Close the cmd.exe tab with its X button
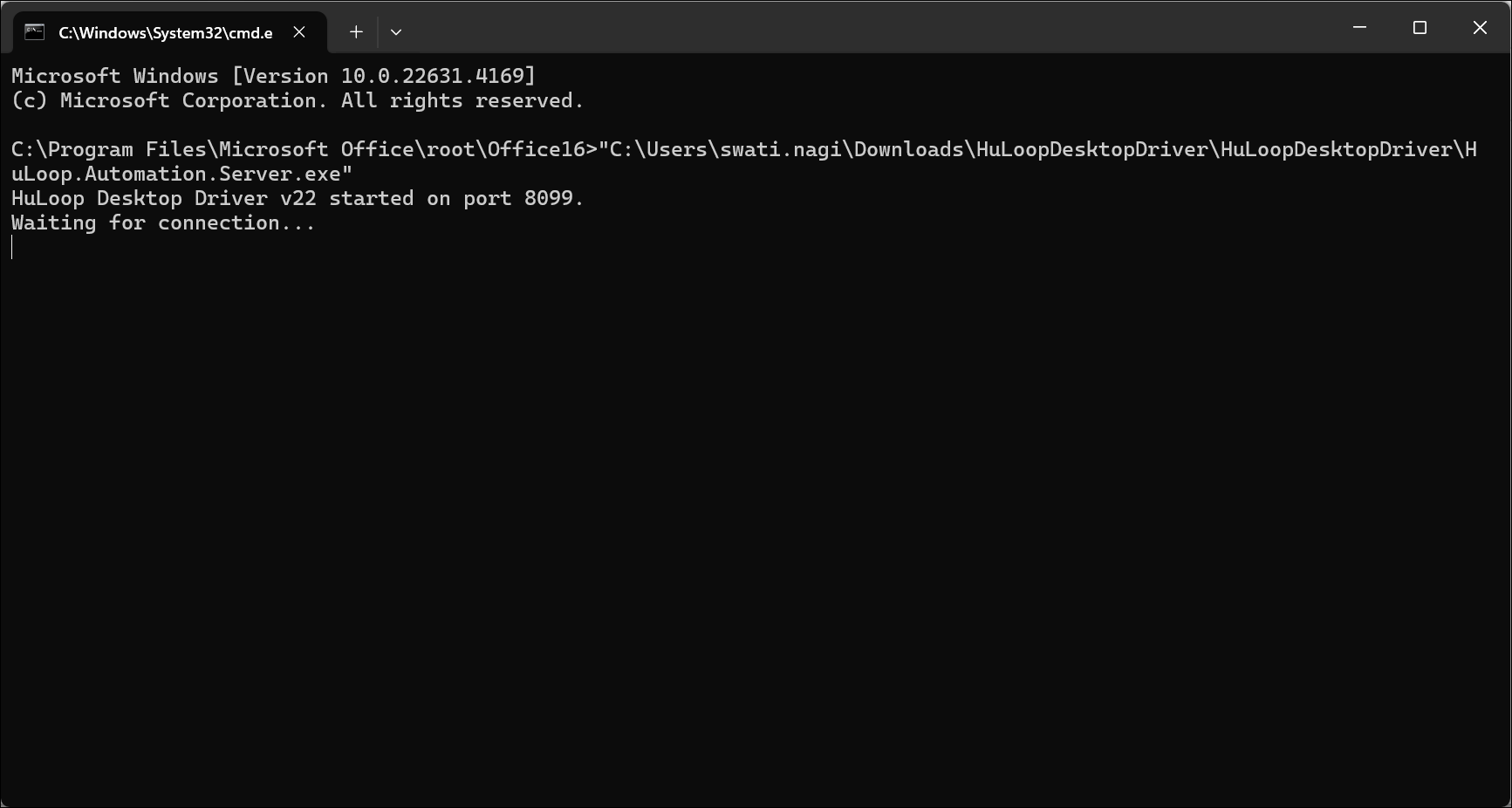 [299, 31]
